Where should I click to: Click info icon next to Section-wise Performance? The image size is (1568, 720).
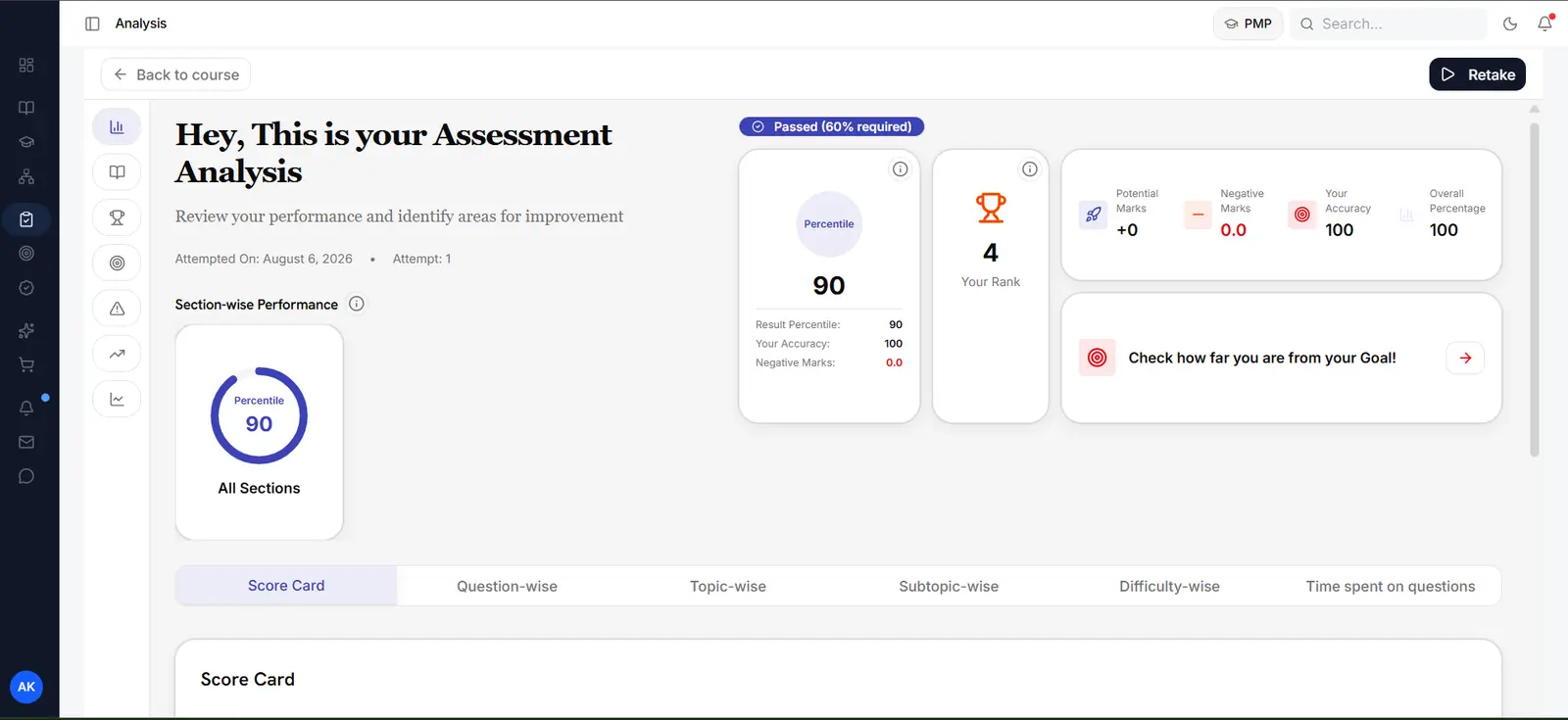(x=357, y=304)
